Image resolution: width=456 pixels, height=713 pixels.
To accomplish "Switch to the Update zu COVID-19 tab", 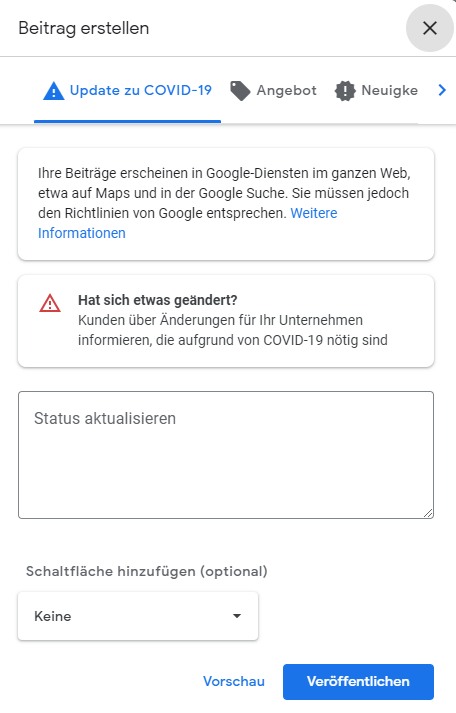I will [x=127, y=90].
